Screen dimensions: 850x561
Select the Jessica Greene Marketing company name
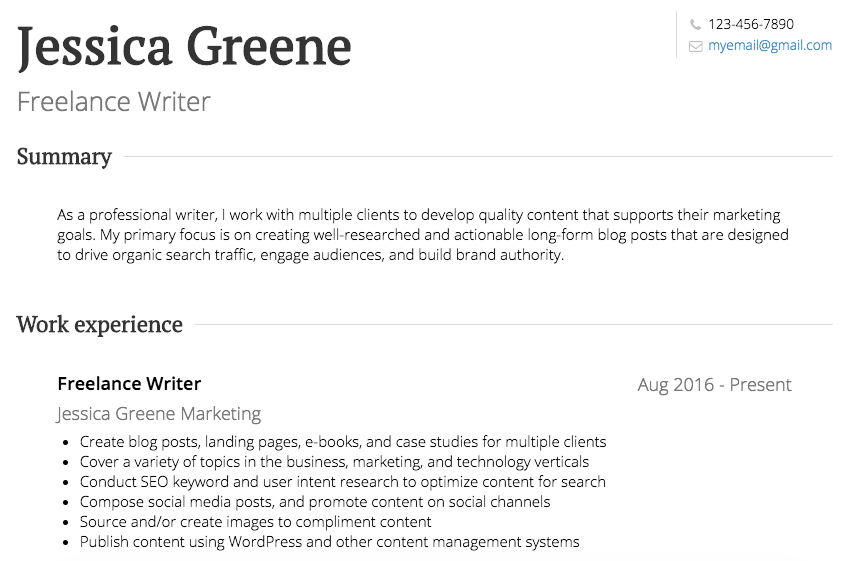click(x=159, y=414)
